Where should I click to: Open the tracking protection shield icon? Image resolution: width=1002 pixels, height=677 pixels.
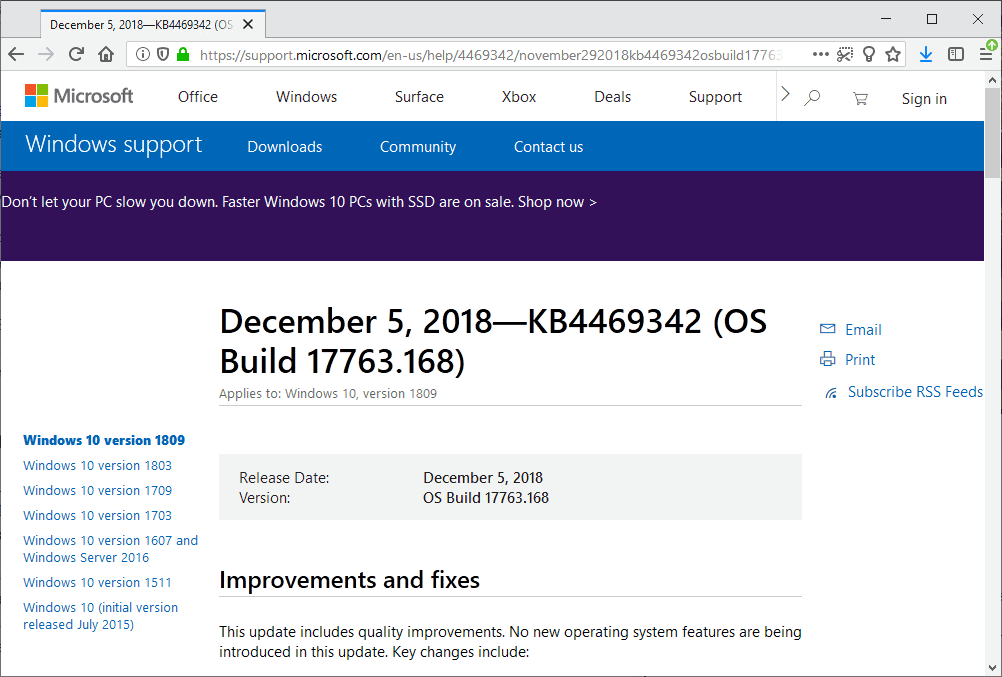click(x=163, y=54)
